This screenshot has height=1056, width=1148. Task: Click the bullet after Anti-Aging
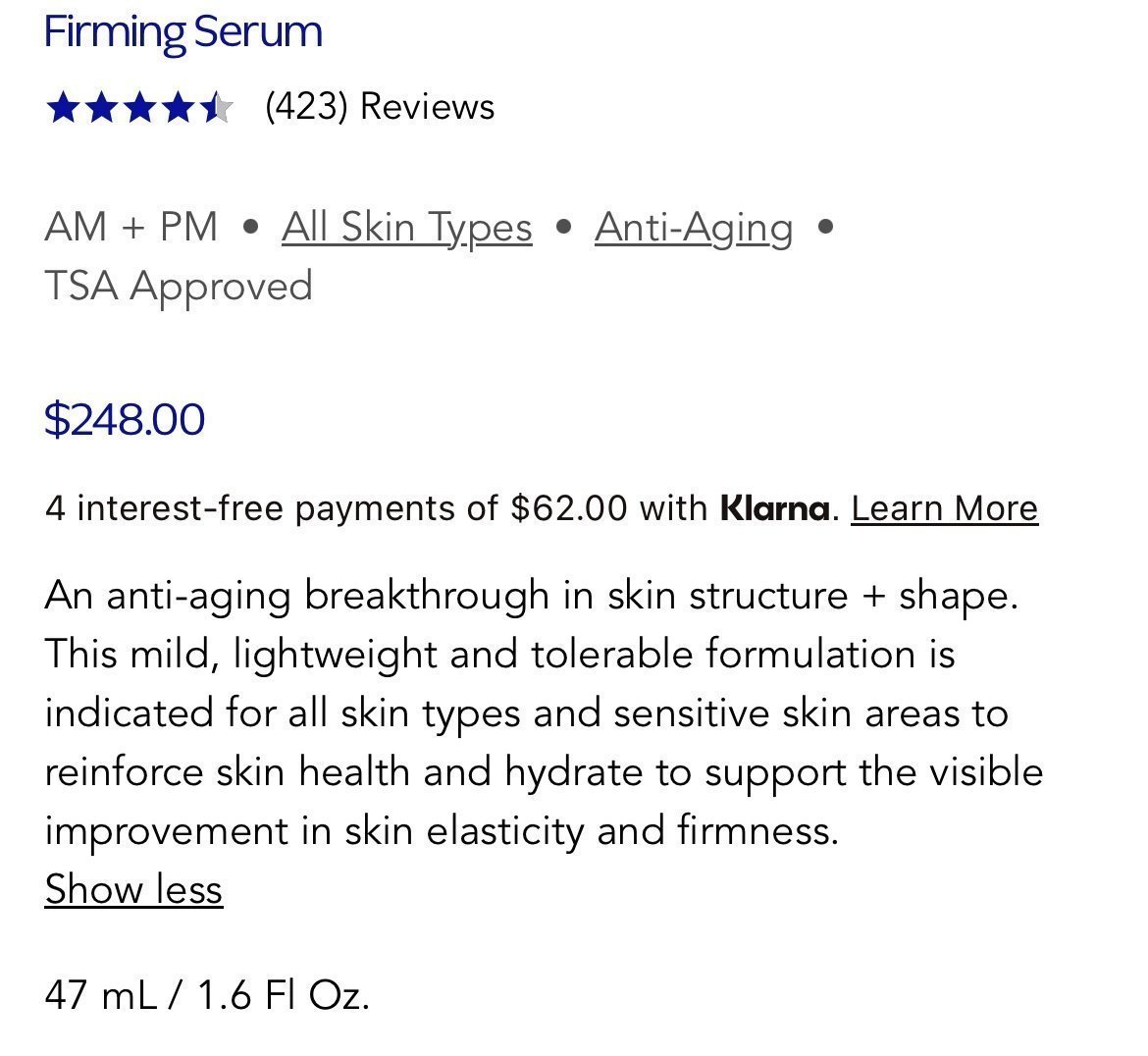click(825, 227)
